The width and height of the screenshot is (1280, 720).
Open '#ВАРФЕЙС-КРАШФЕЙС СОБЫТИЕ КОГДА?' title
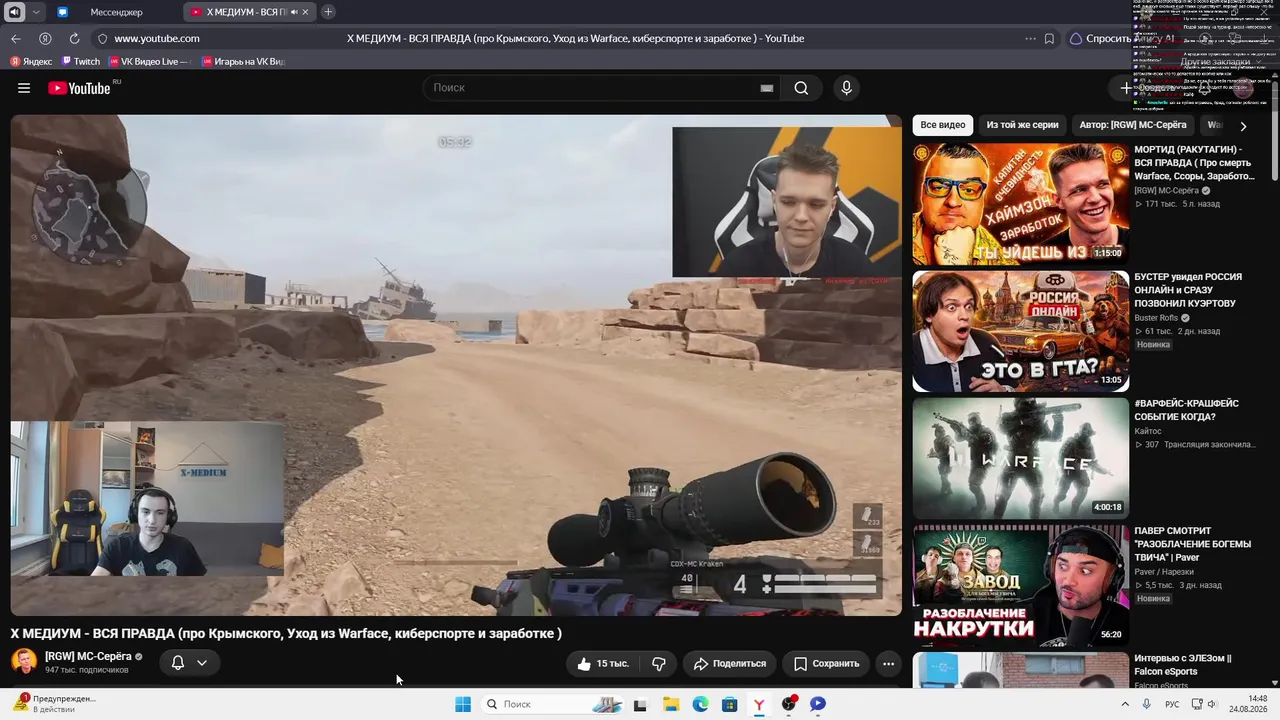click(x=1186, y=410)
